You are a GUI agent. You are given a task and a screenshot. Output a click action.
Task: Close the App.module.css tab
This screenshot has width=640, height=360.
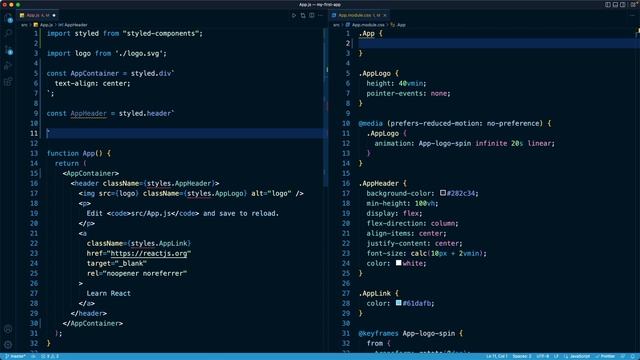pos(385,16)
